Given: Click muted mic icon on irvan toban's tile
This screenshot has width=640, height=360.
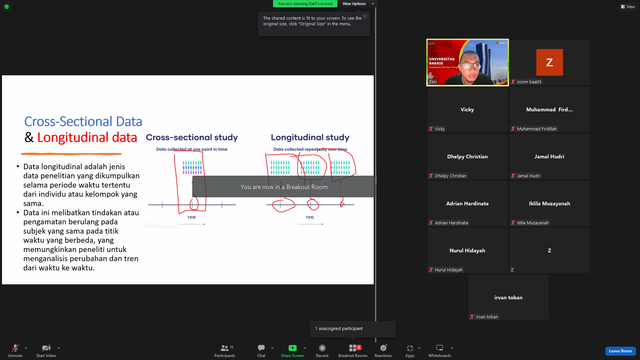Looking at the screenshot, I should point(472,317).
